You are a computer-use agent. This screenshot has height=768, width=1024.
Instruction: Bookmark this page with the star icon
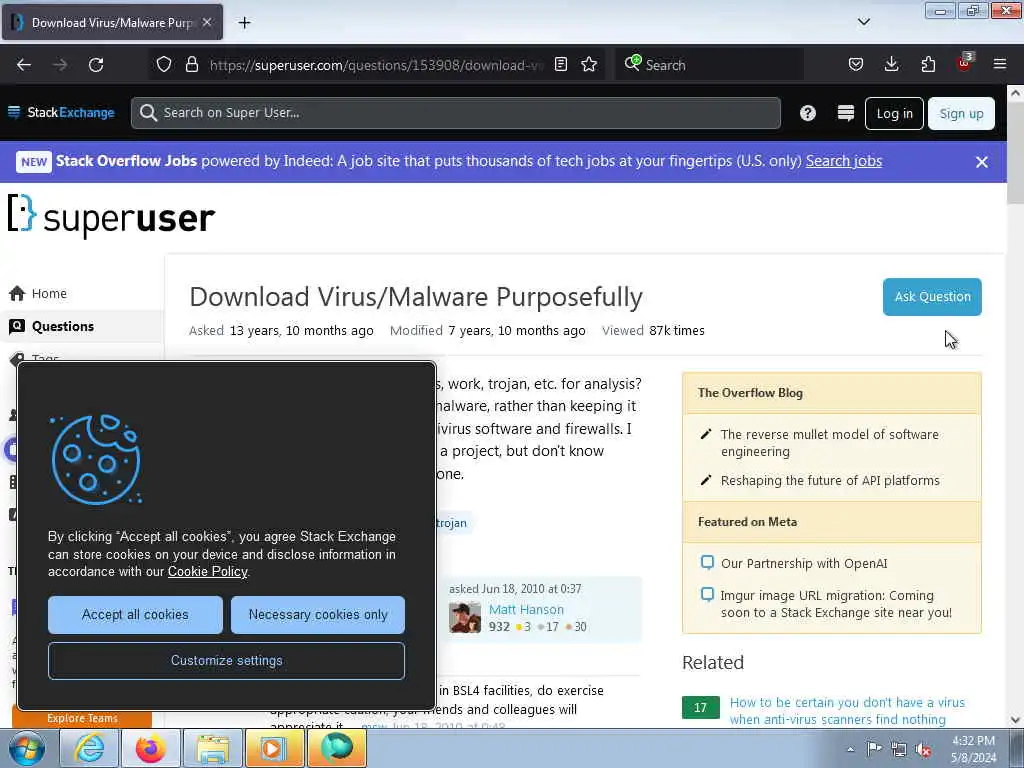[x=589, y=65]
